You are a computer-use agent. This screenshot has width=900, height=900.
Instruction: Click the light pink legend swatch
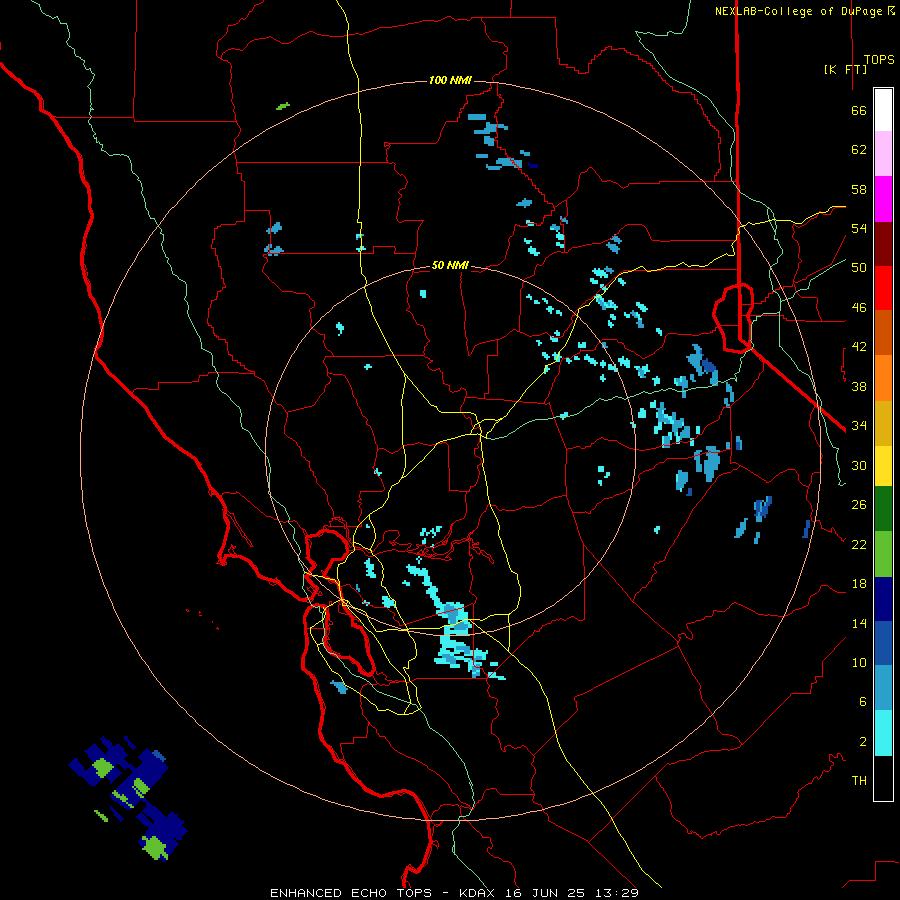pos(883,154)
